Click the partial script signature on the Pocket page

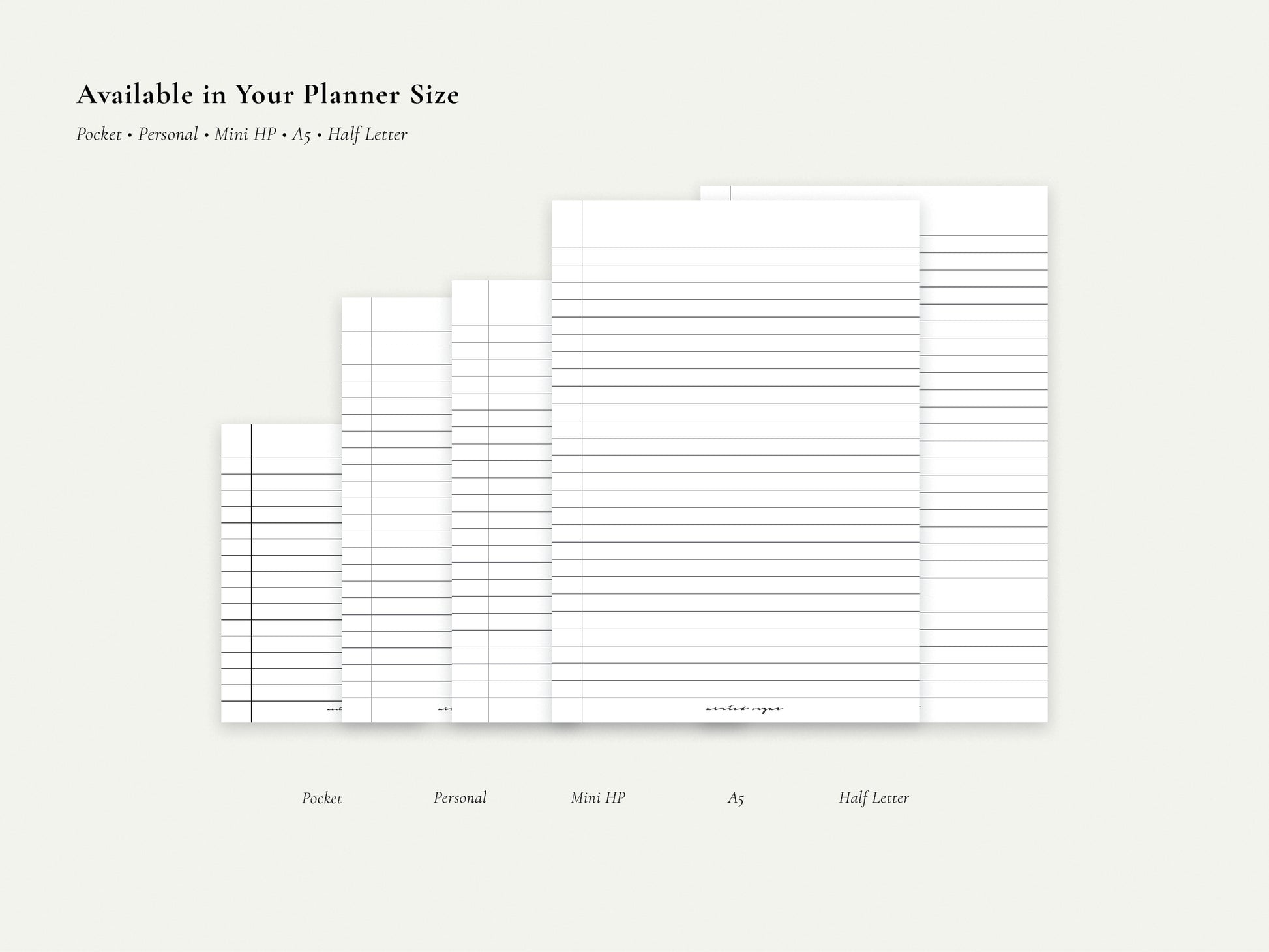pyautogui.click(x=334, y=709)
